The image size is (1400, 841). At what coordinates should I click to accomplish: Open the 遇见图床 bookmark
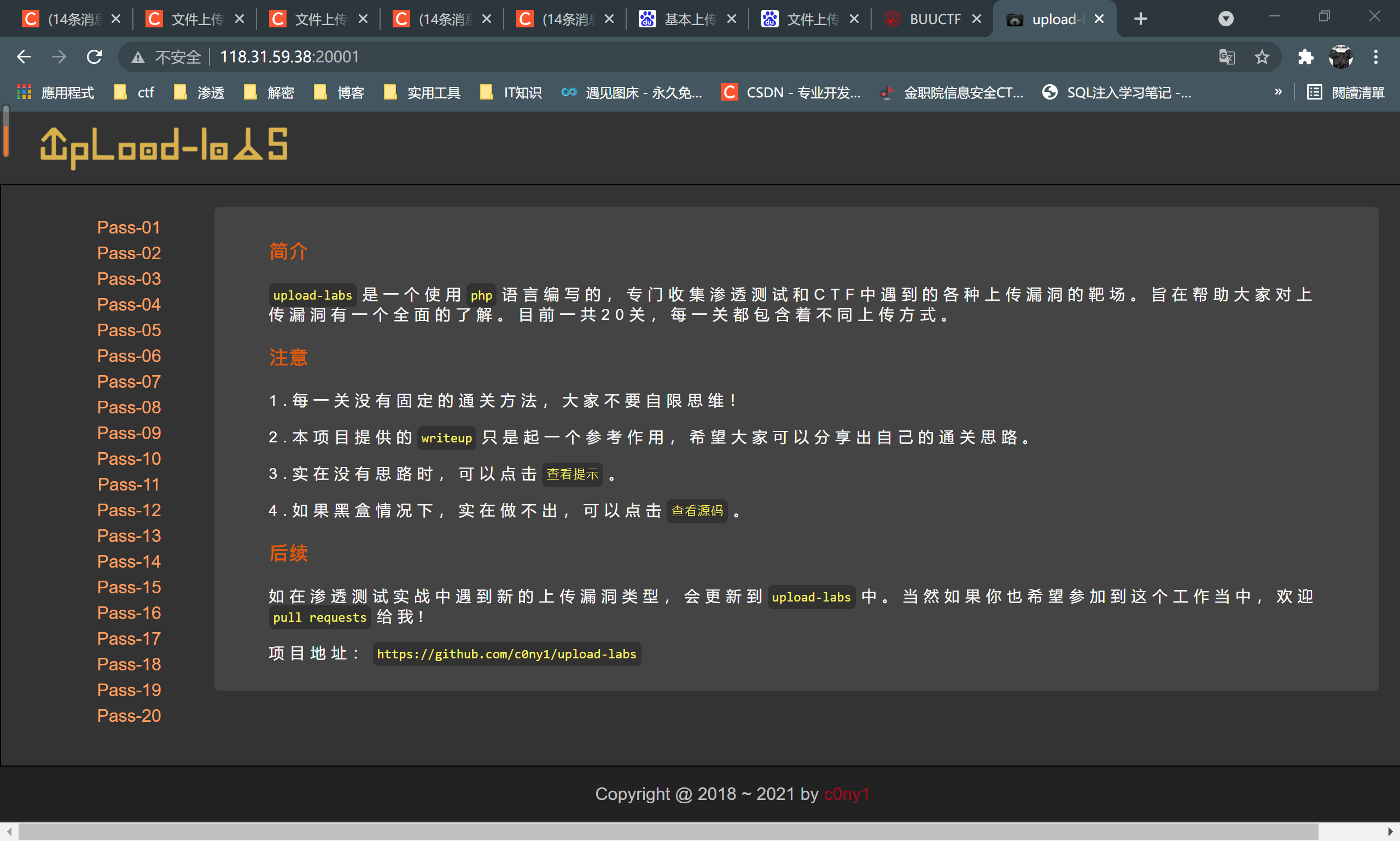(632, 92)
